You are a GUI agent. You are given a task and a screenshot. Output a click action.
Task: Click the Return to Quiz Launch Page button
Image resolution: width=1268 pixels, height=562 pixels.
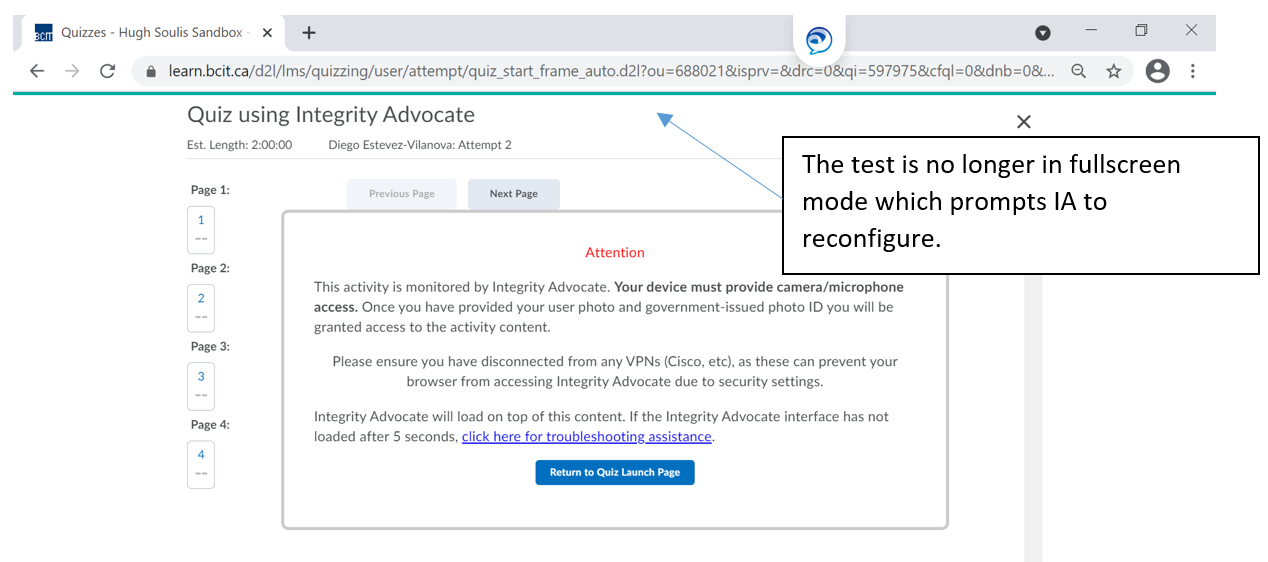tap(615, 472)
